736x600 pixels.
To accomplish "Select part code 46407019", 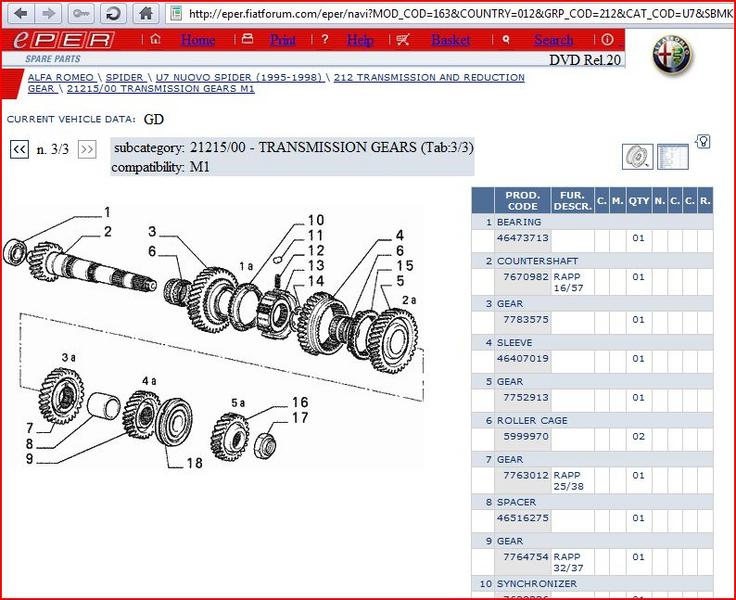I will (x=522, y=358).
